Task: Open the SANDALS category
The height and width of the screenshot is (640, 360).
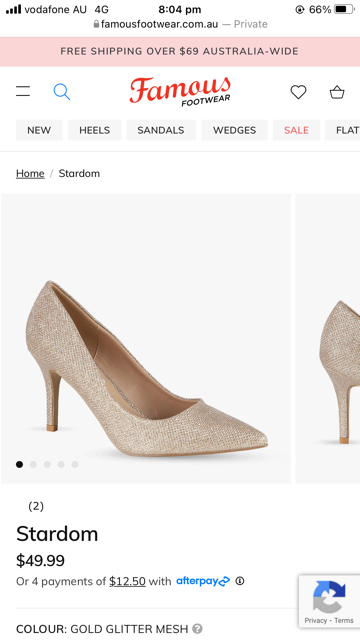Action: pyautogui.click(x=161, y=130)
